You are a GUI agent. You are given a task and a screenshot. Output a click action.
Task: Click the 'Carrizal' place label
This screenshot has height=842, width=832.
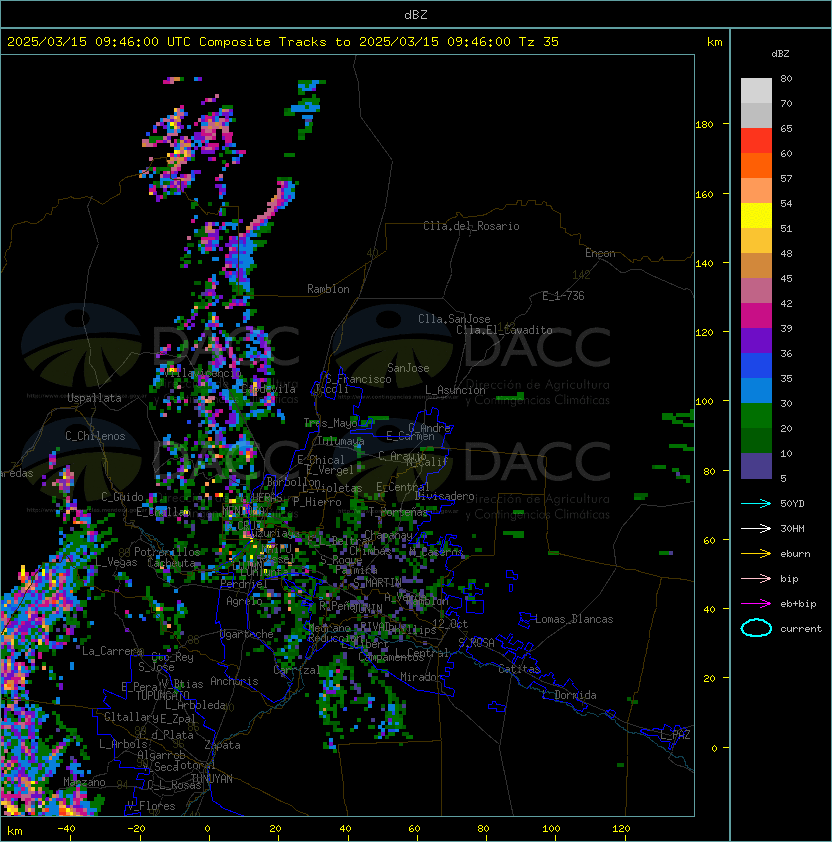click(x=296, y=670)
